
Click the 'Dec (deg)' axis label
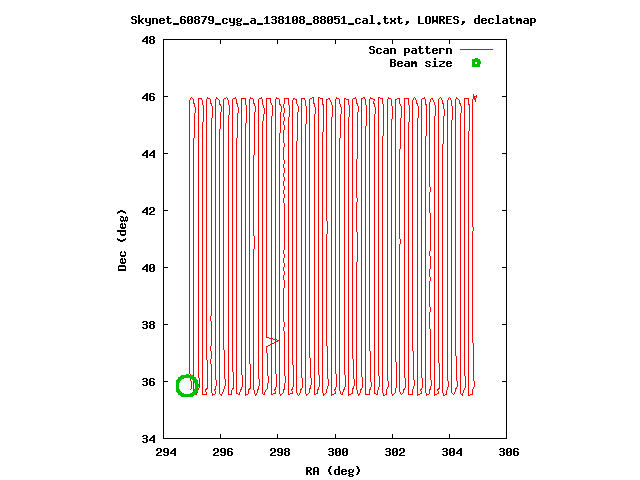(122, 240)
